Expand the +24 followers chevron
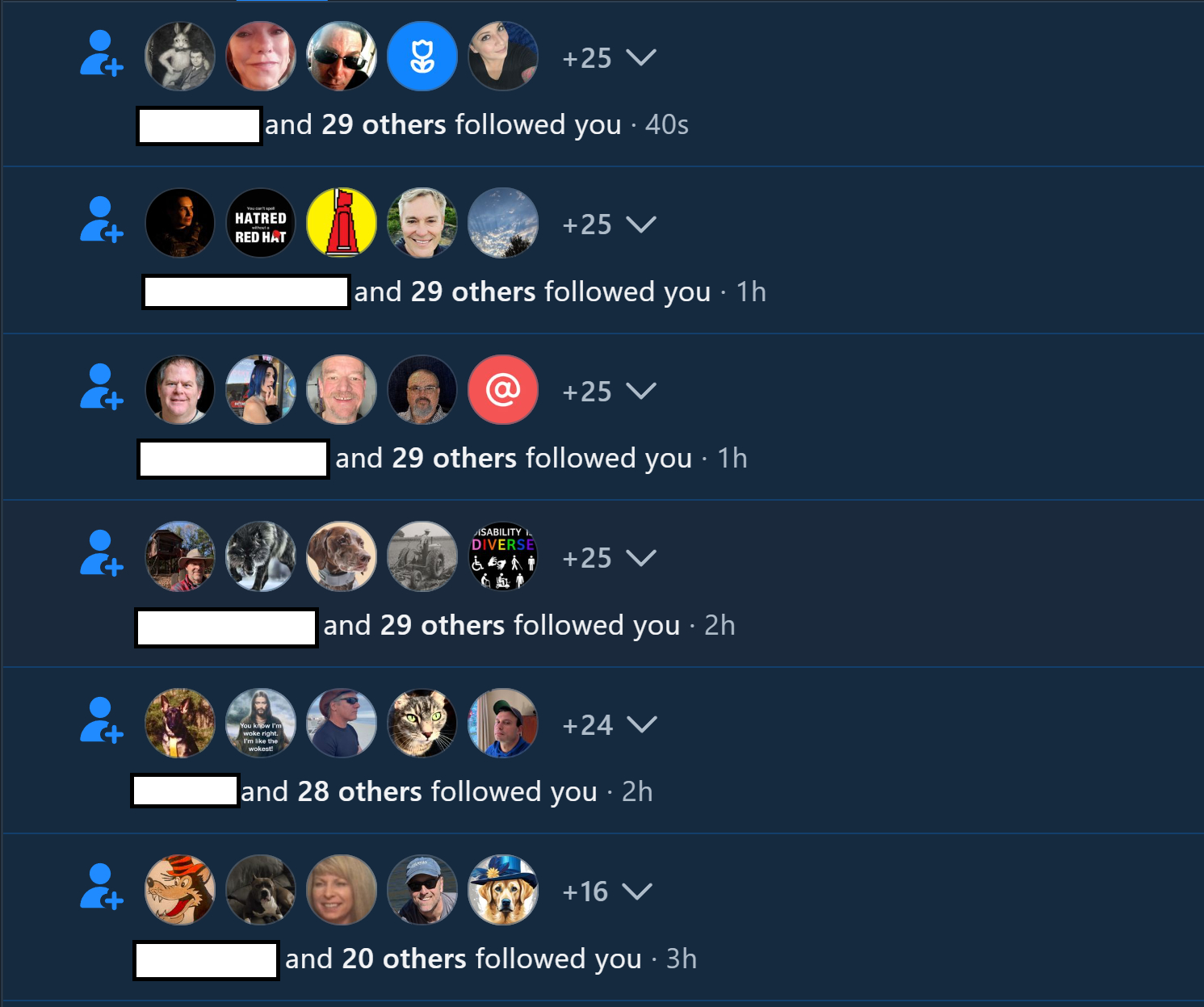 (x=642, y=725)
